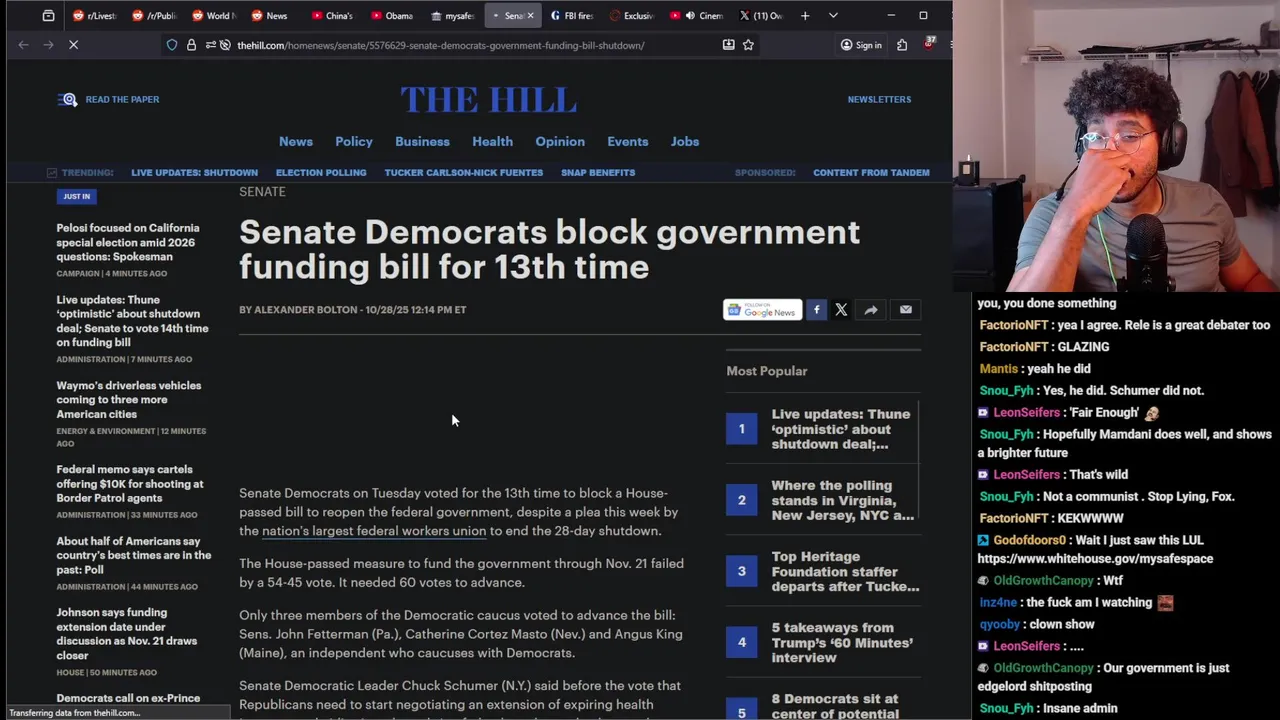Screen dimensions: 1280x720
Task: Stop loading the page
Action: click(73, 45)
